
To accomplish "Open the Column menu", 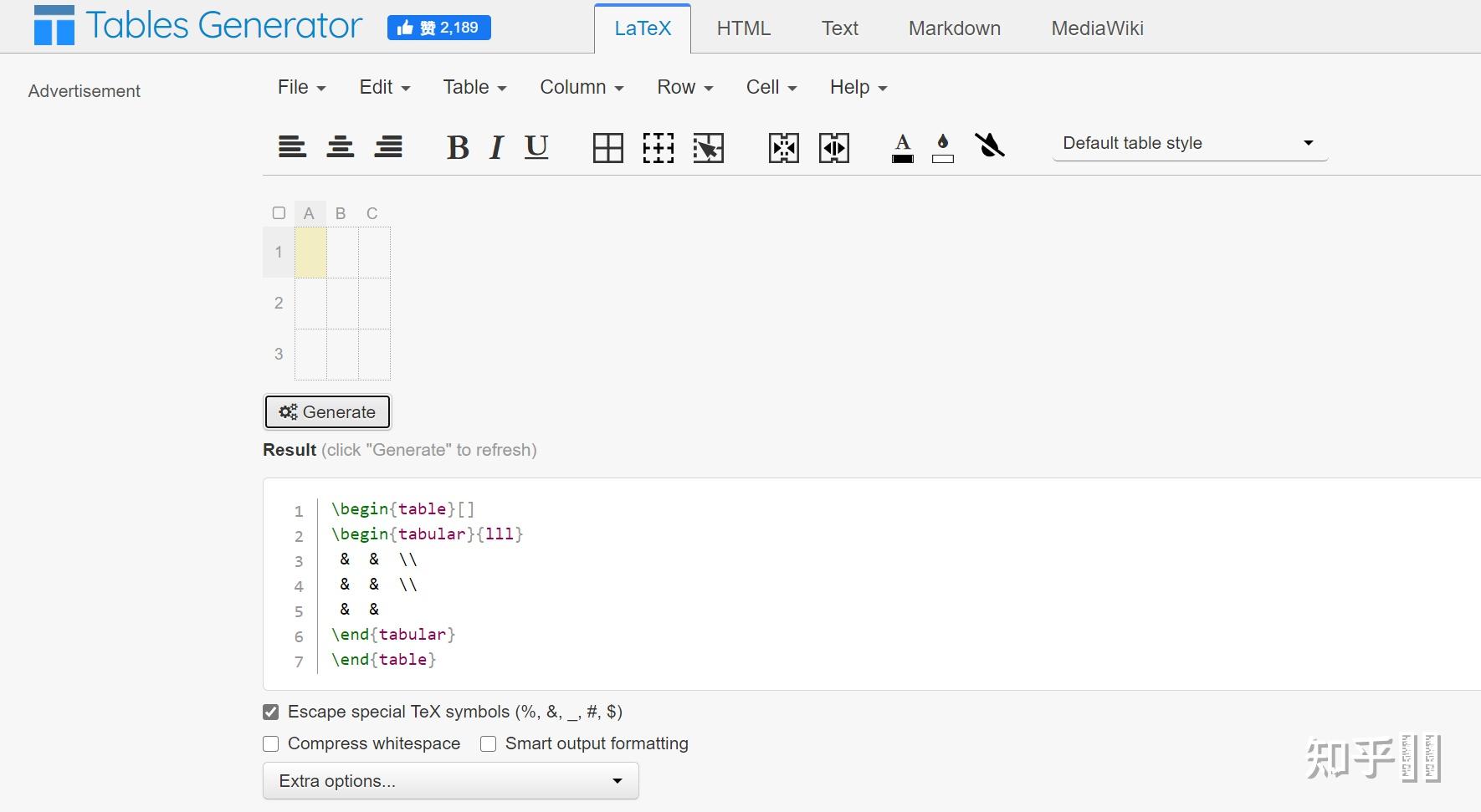I will (x=582, y=87).
